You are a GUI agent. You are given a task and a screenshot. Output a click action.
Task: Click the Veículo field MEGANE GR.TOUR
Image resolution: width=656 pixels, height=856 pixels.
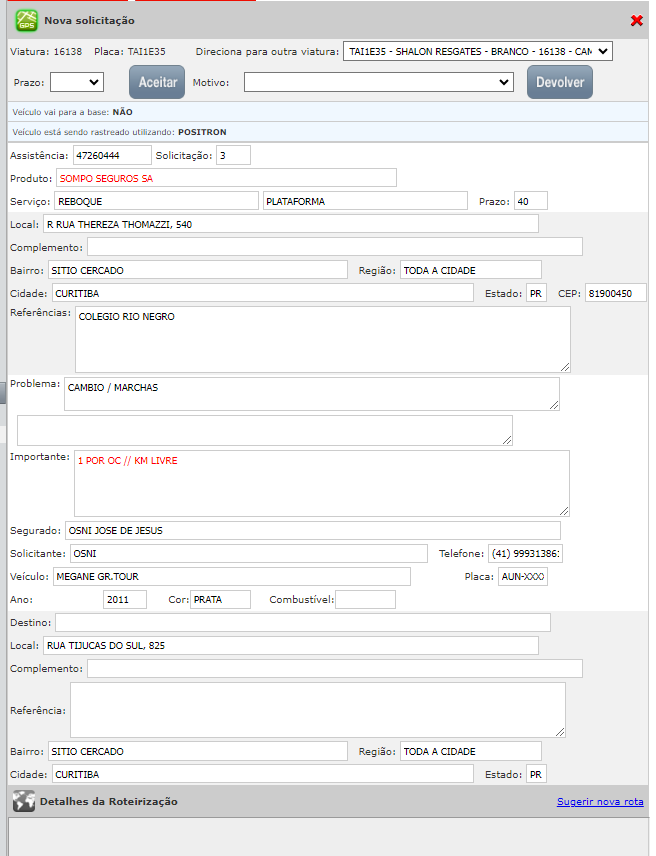point(230,577)
